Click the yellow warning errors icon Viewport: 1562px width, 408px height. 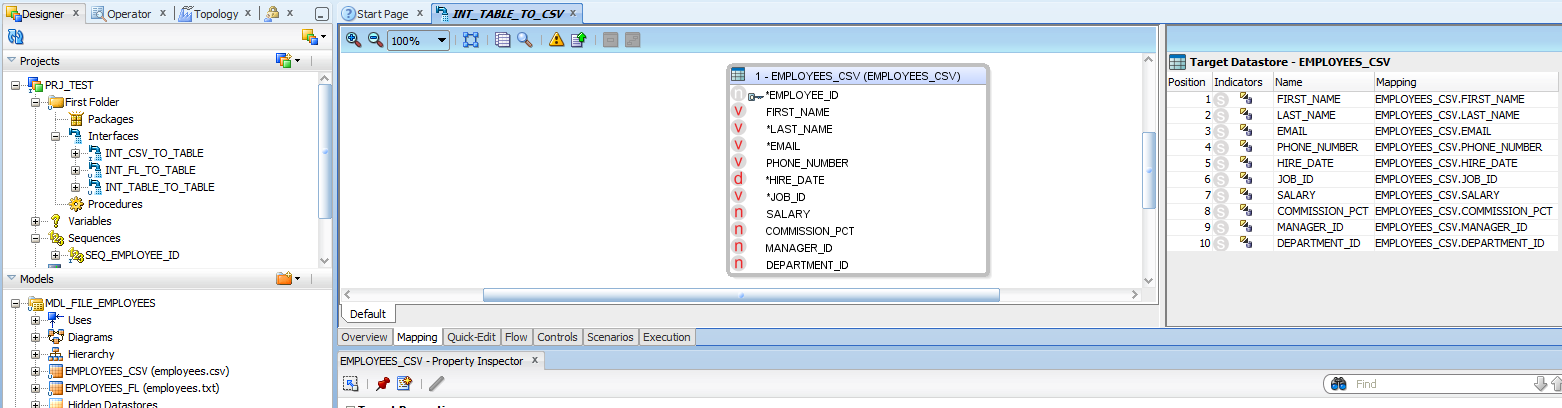tap(557, 40)
